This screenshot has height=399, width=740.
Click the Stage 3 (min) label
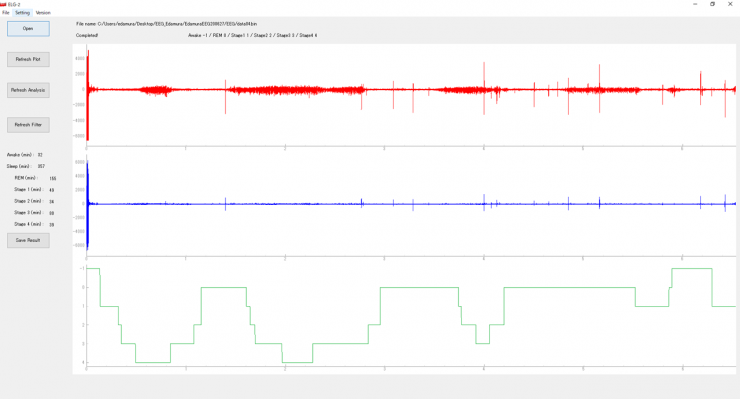28,212
